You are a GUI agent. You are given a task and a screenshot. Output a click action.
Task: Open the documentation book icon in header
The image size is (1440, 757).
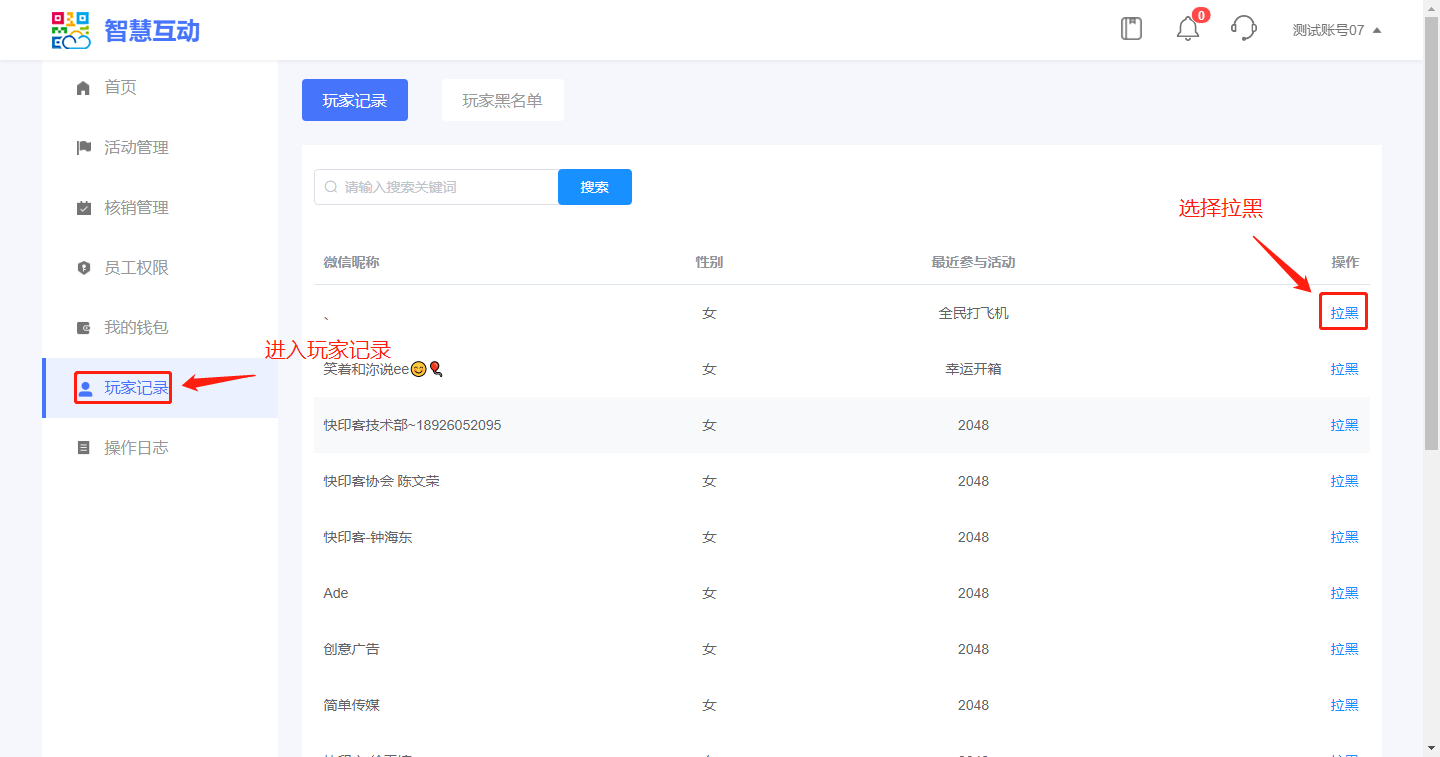click(1131, 29)
